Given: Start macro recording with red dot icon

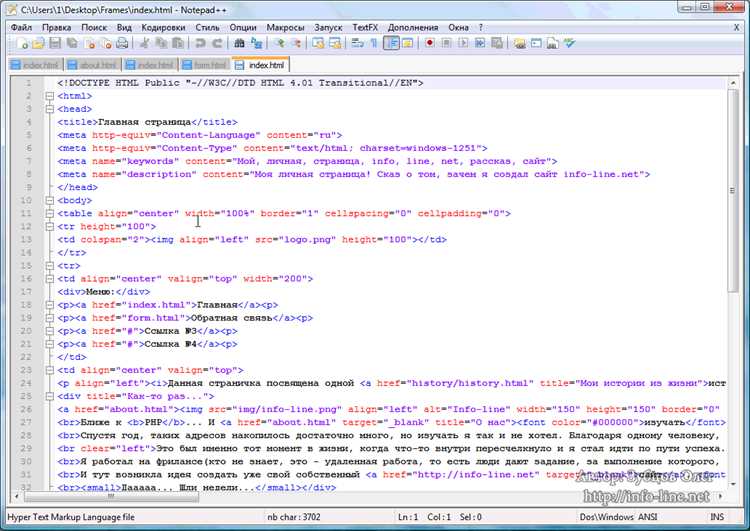Looking at the screenshot, I should point(430,44).
